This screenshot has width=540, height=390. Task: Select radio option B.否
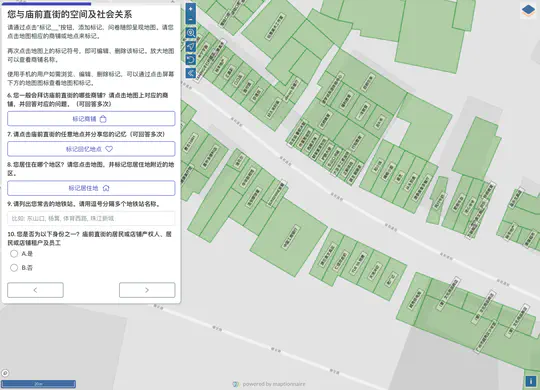coord(14,268)
